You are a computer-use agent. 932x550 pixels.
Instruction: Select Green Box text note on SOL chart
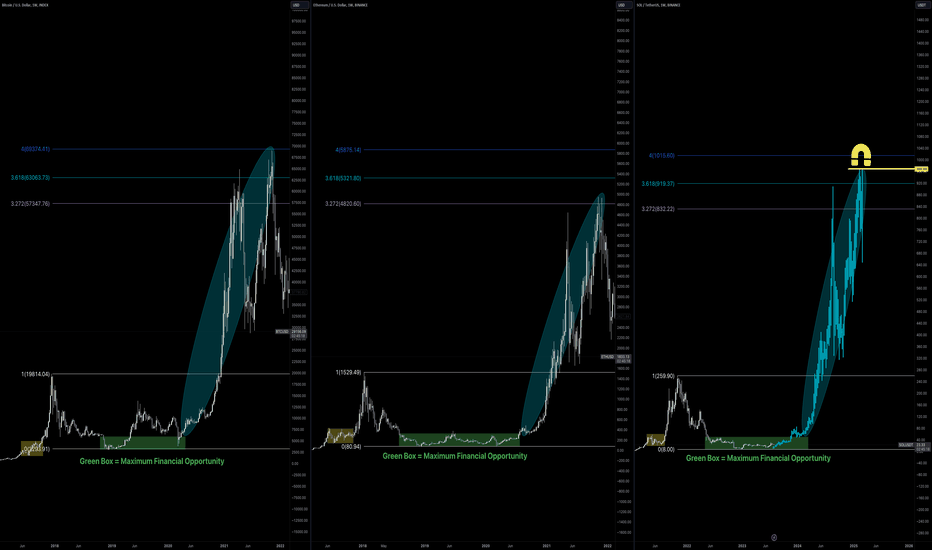pos(758,458)
